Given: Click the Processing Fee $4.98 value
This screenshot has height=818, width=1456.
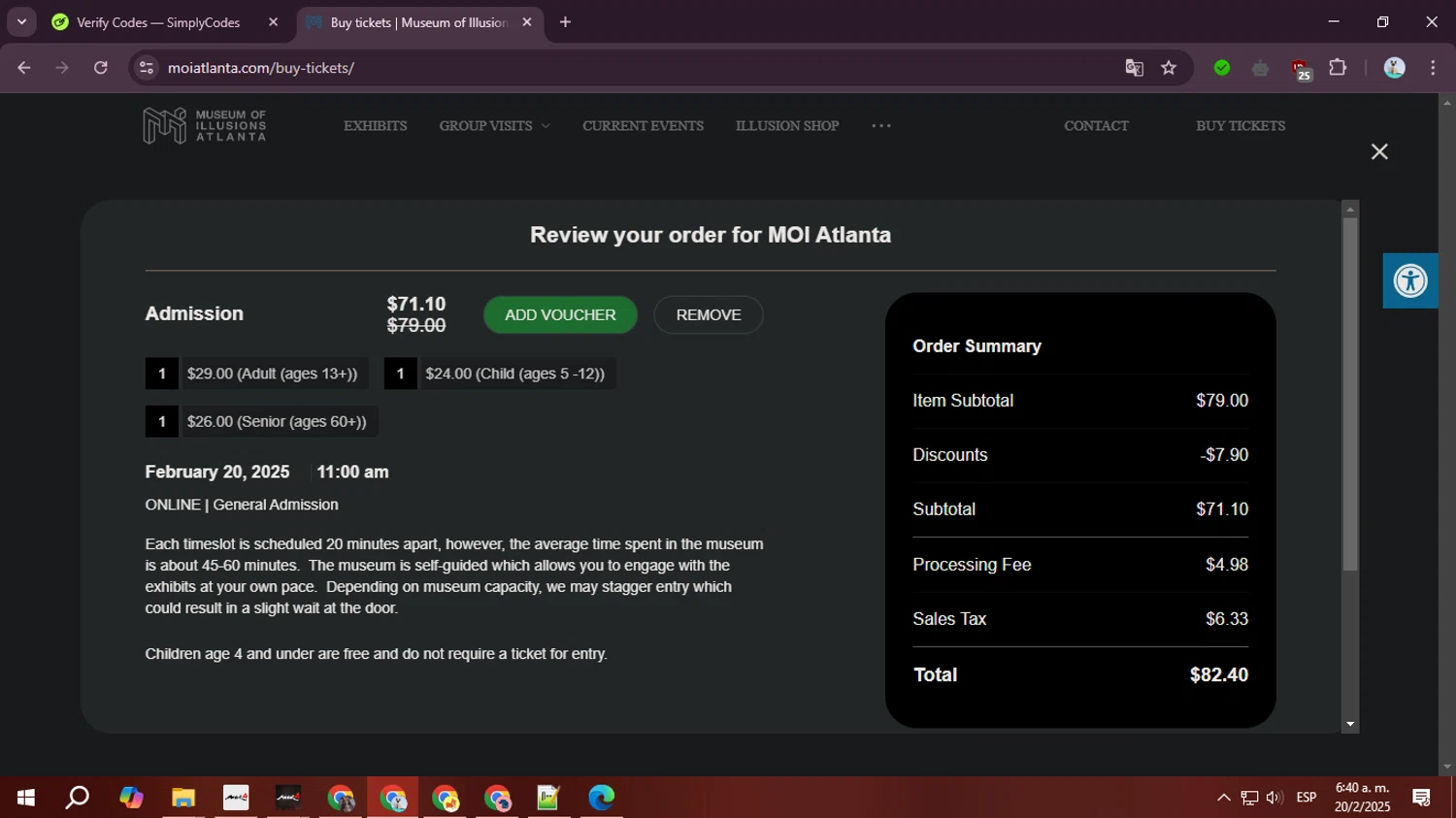Looking at the screenshot, I should (1227, 565).
